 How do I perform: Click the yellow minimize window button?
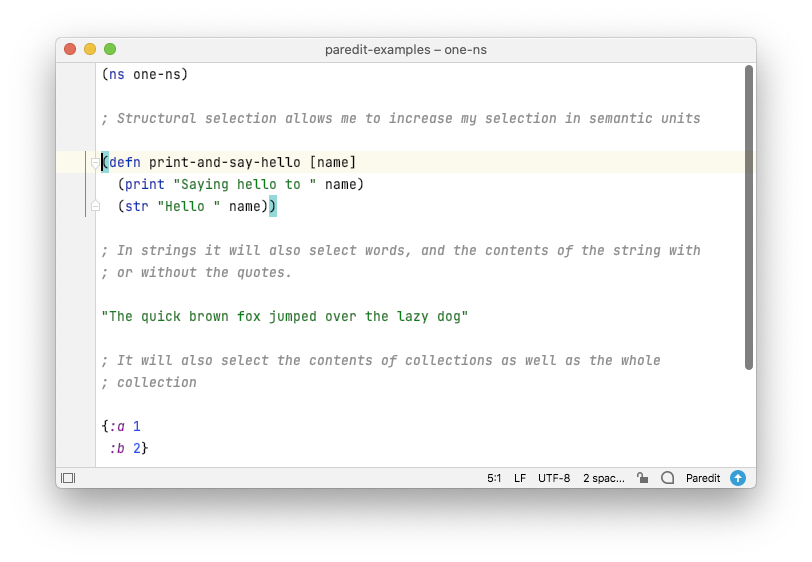point(90,49)
